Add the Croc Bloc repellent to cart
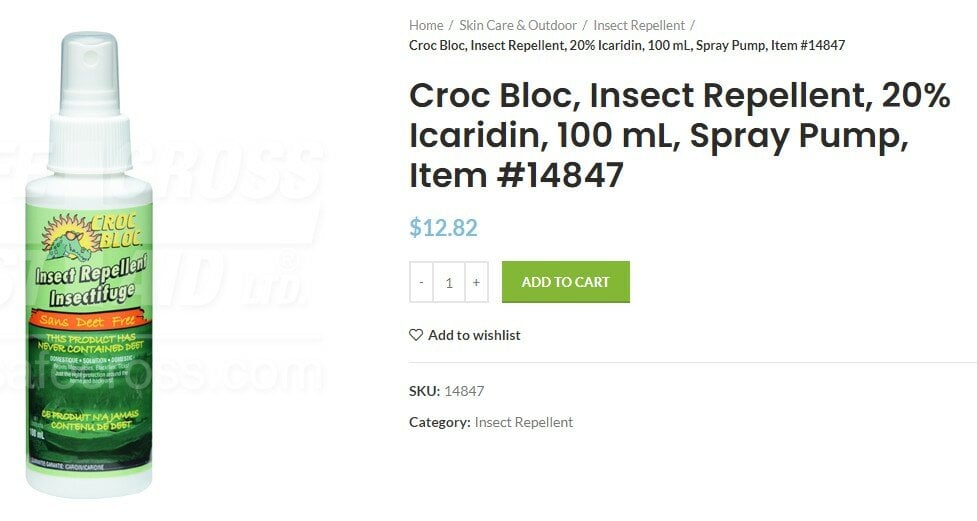The width and height of the screenshot is (977, 521). tap(566, 282)
